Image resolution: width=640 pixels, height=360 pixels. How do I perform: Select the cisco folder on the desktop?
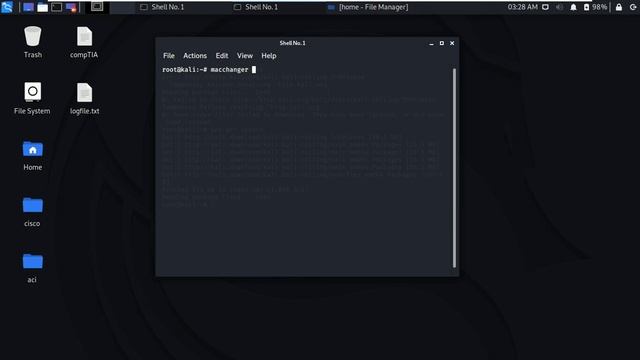pos(32,211)
